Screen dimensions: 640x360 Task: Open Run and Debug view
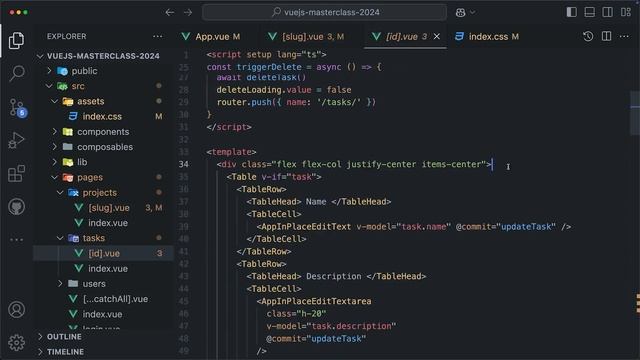tap(16, 140)
